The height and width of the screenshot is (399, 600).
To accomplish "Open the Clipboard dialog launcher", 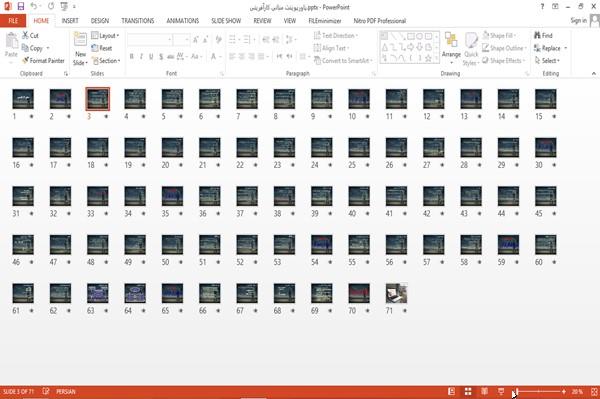I will coord(66,73).
